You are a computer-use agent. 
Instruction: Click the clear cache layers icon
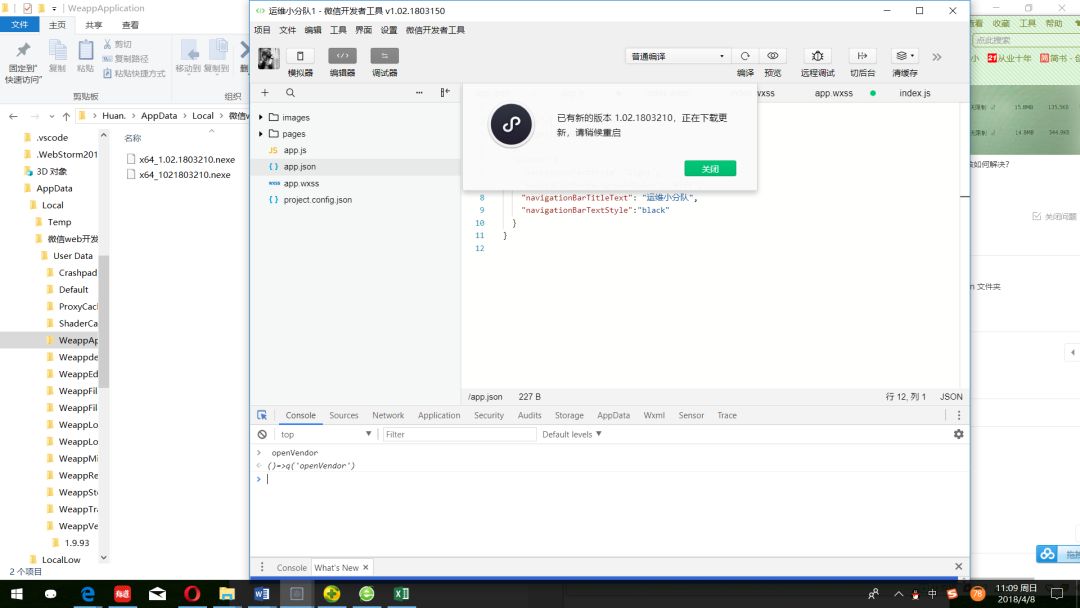905,56
